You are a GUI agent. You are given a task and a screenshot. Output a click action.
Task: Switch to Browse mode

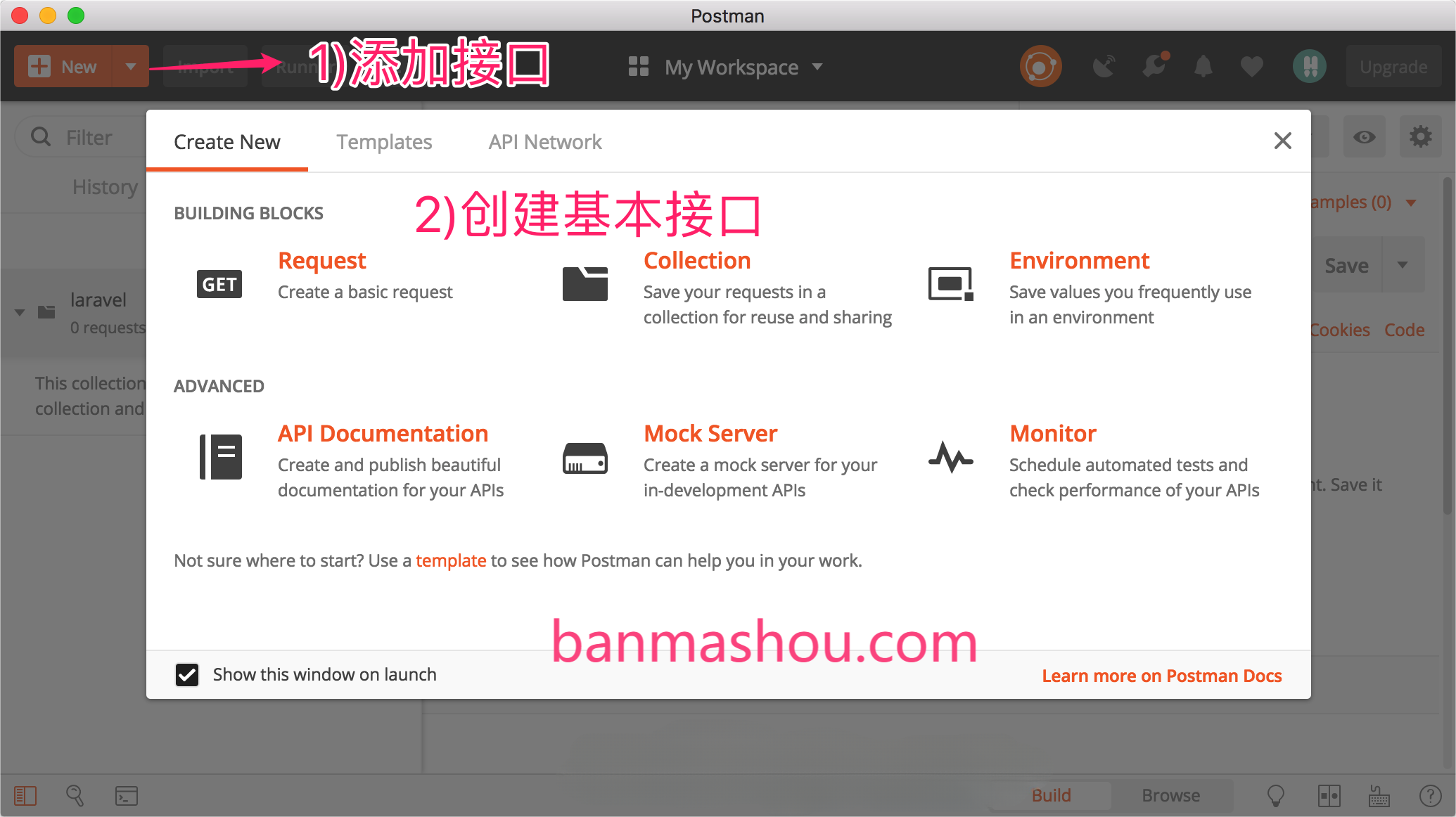1171,795
